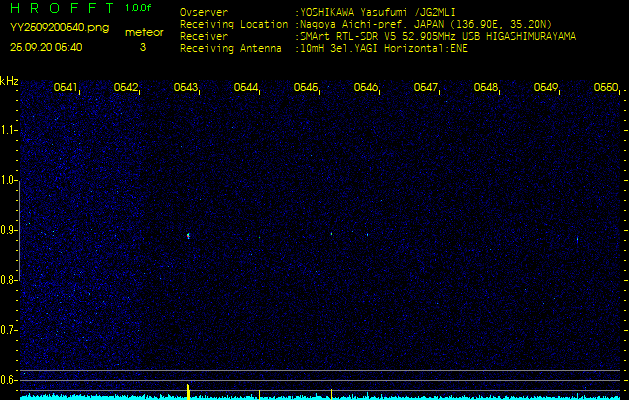Click the Ovserver label
The width and height of the screenshot is (629, 400).
click(204, 12)
